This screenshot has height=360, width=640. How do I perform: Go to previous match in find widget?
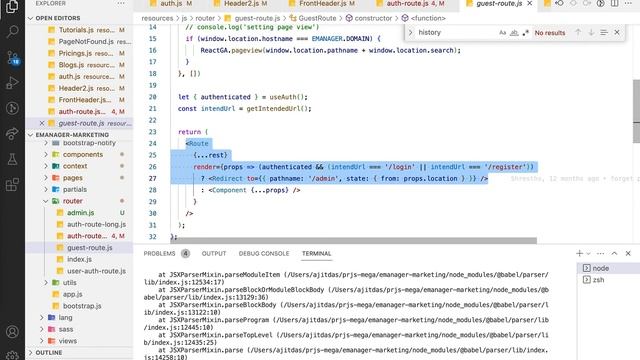point(578,32)
